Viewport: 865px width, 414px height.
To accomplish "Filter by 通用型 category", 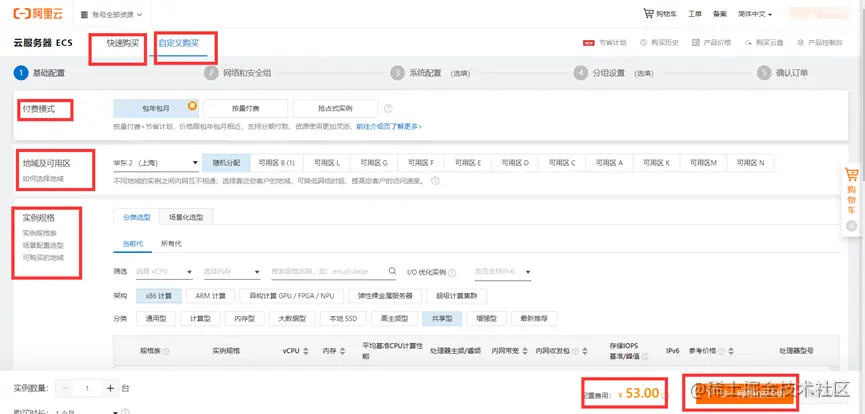I will 156,319.
